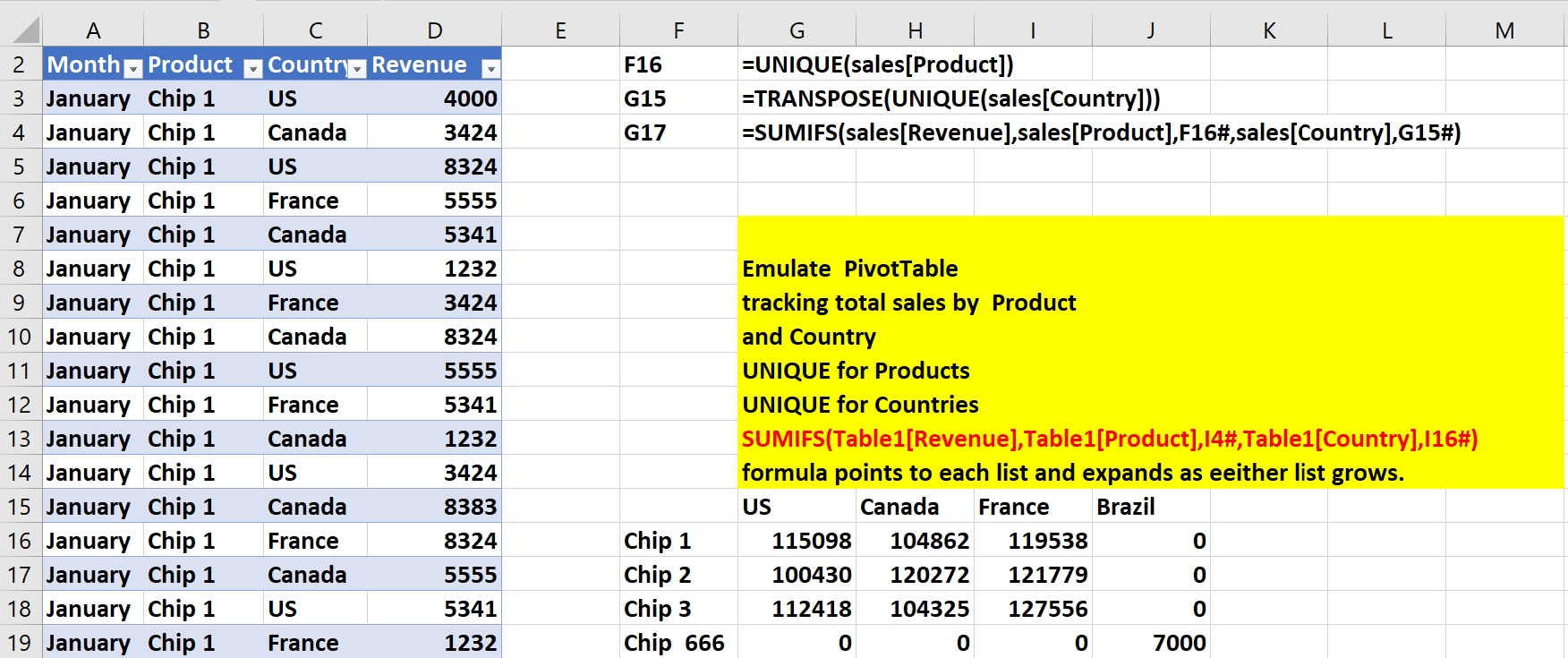Click the Revenue value 4000 cell
The image size is (1568, 658).
pyautogui.click(x=470, y=98)
